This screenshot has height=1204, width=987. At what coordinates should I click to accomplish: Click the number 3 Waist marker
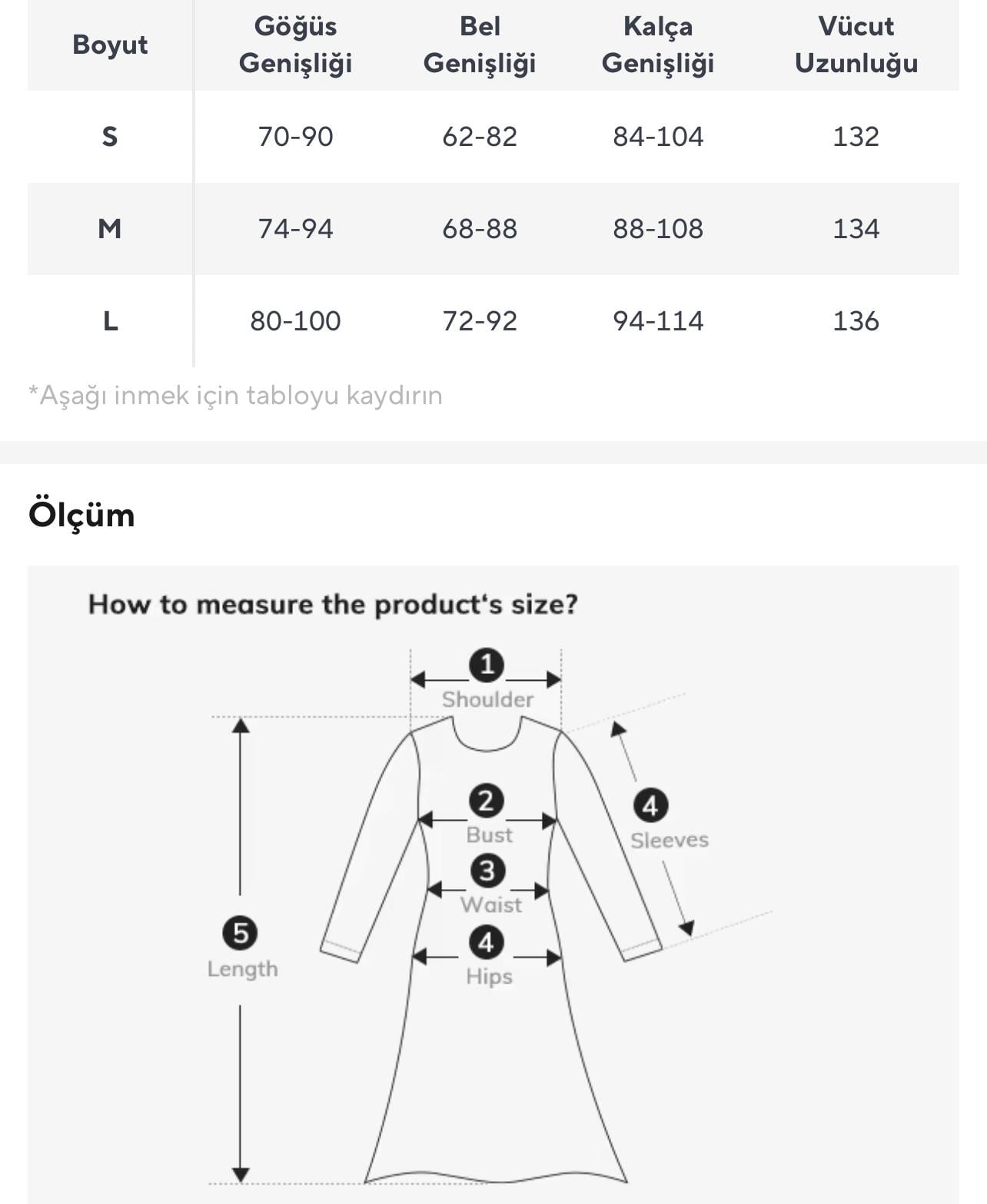487,871
